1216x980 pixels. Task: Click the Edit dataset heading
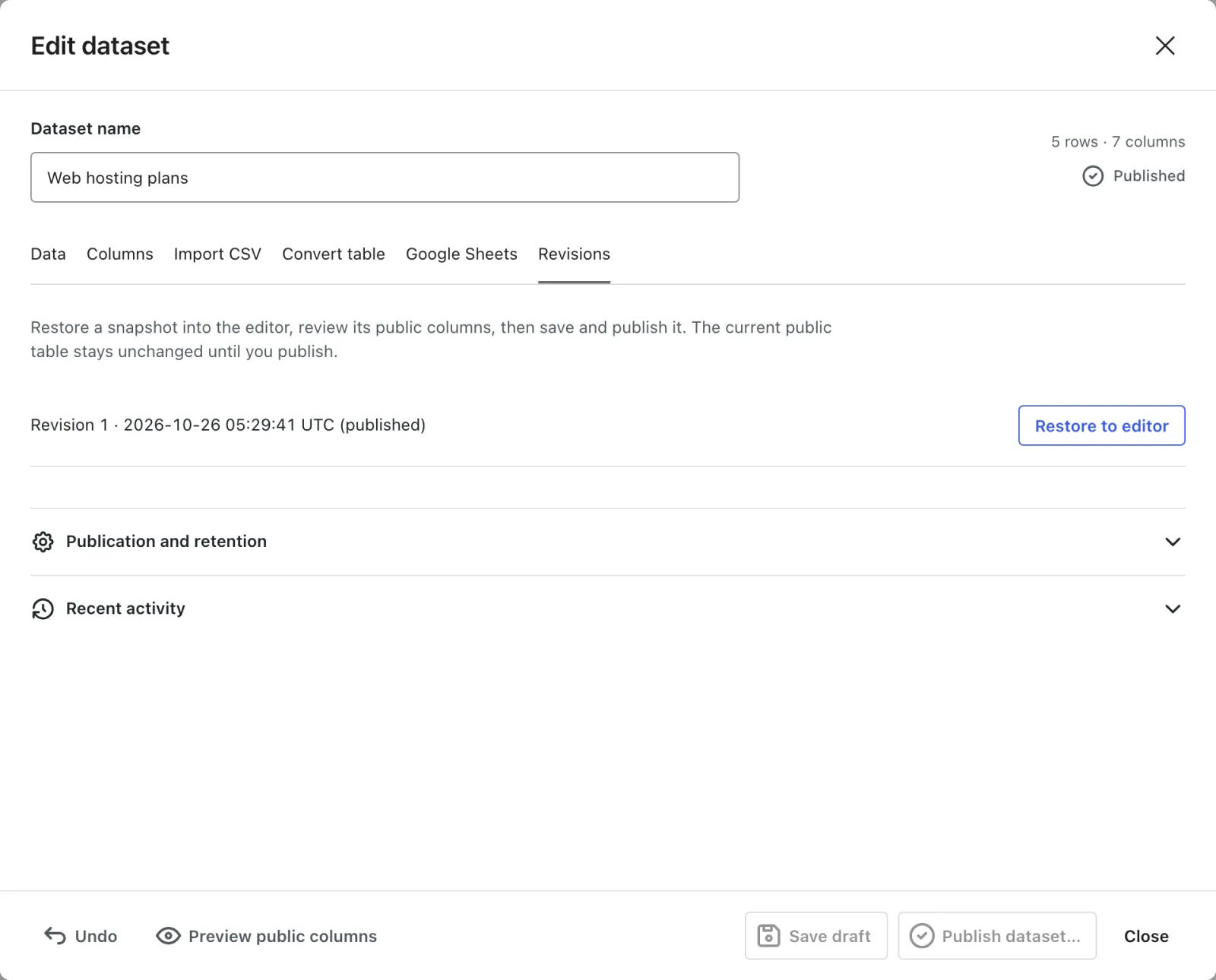pos(100,46)
